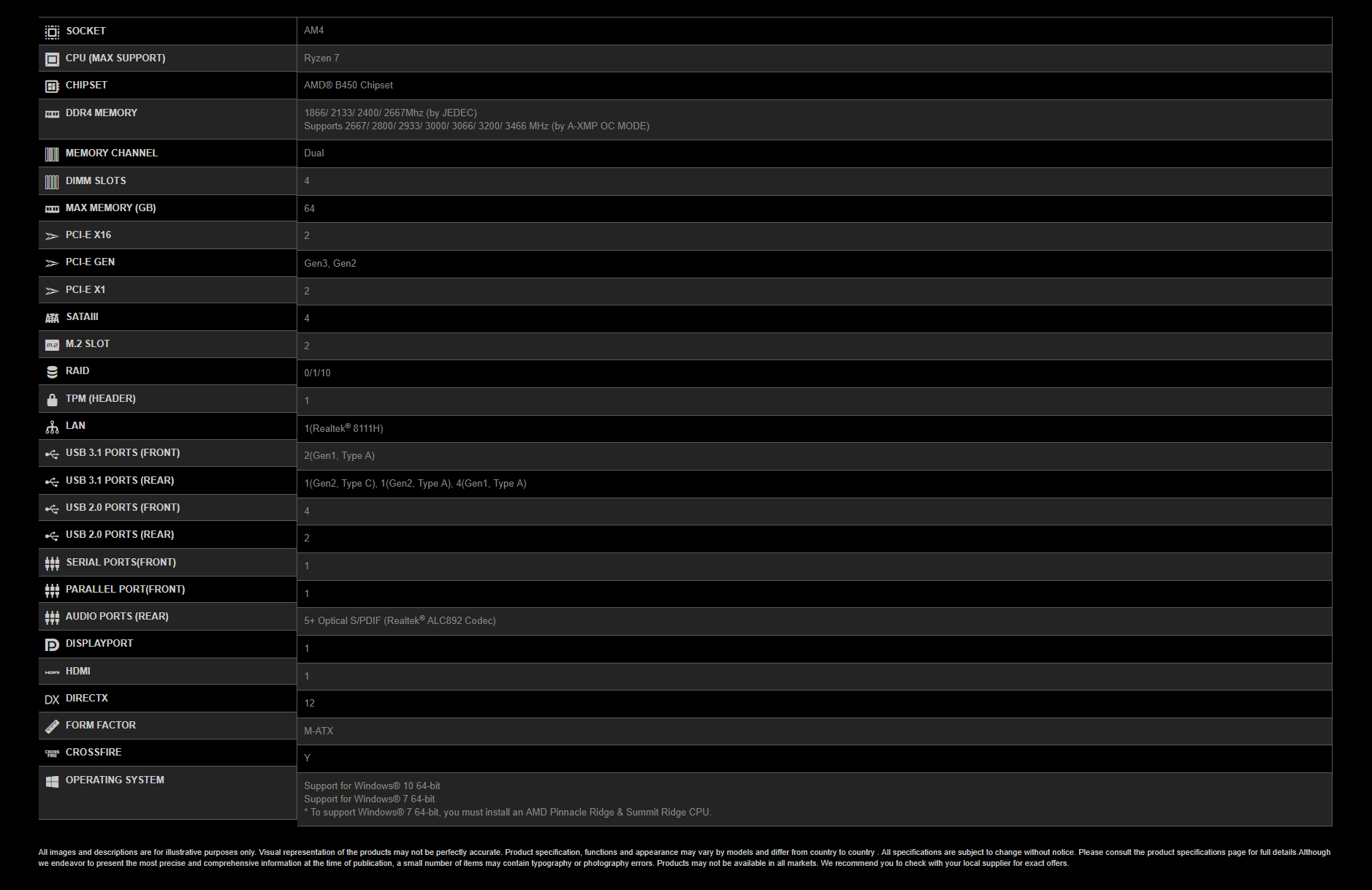Click the Windows logo beside OPERATING SYSTEM
Viewport: 1372px width, 890px height.
(52, 781)
